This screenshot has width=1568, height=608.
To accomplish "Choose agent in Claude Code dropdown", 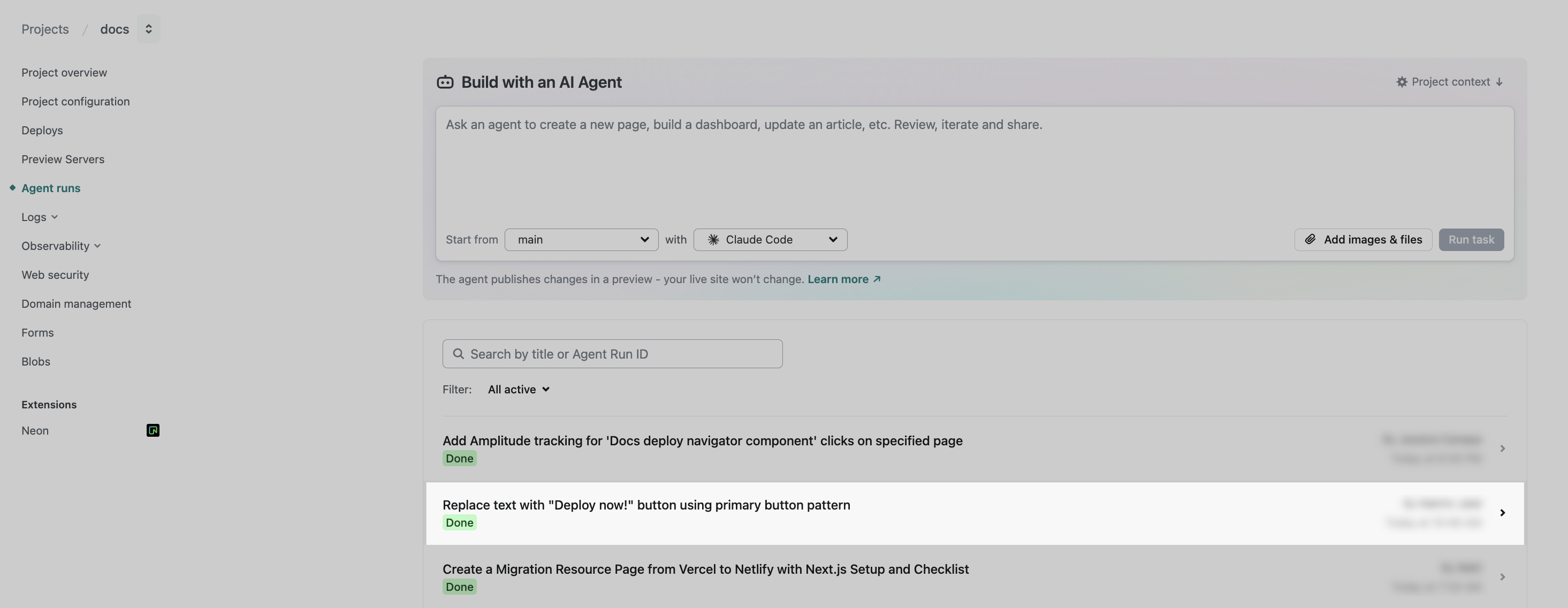I will pos(770,240).
